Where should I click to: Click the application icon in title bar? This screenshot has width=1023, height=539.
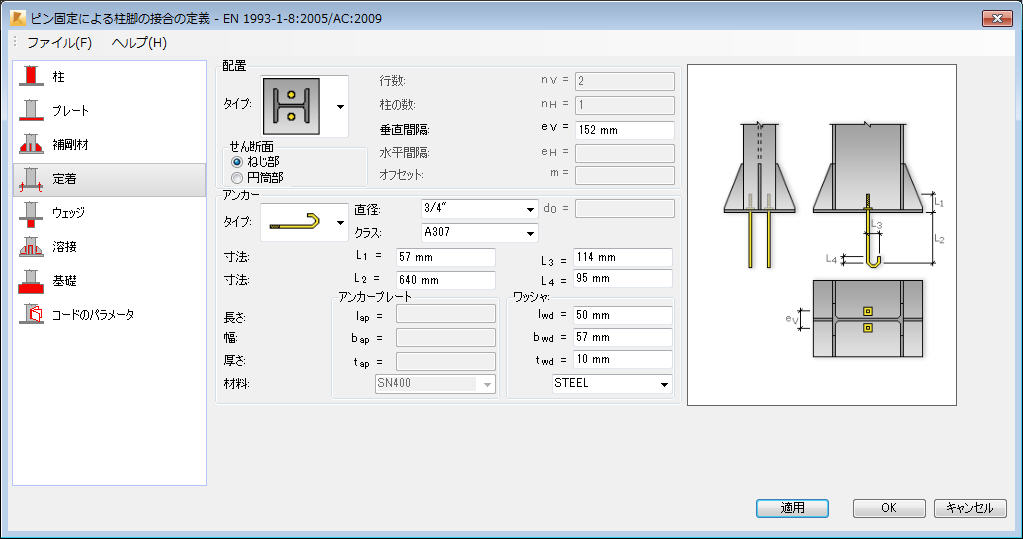(18, 18)
